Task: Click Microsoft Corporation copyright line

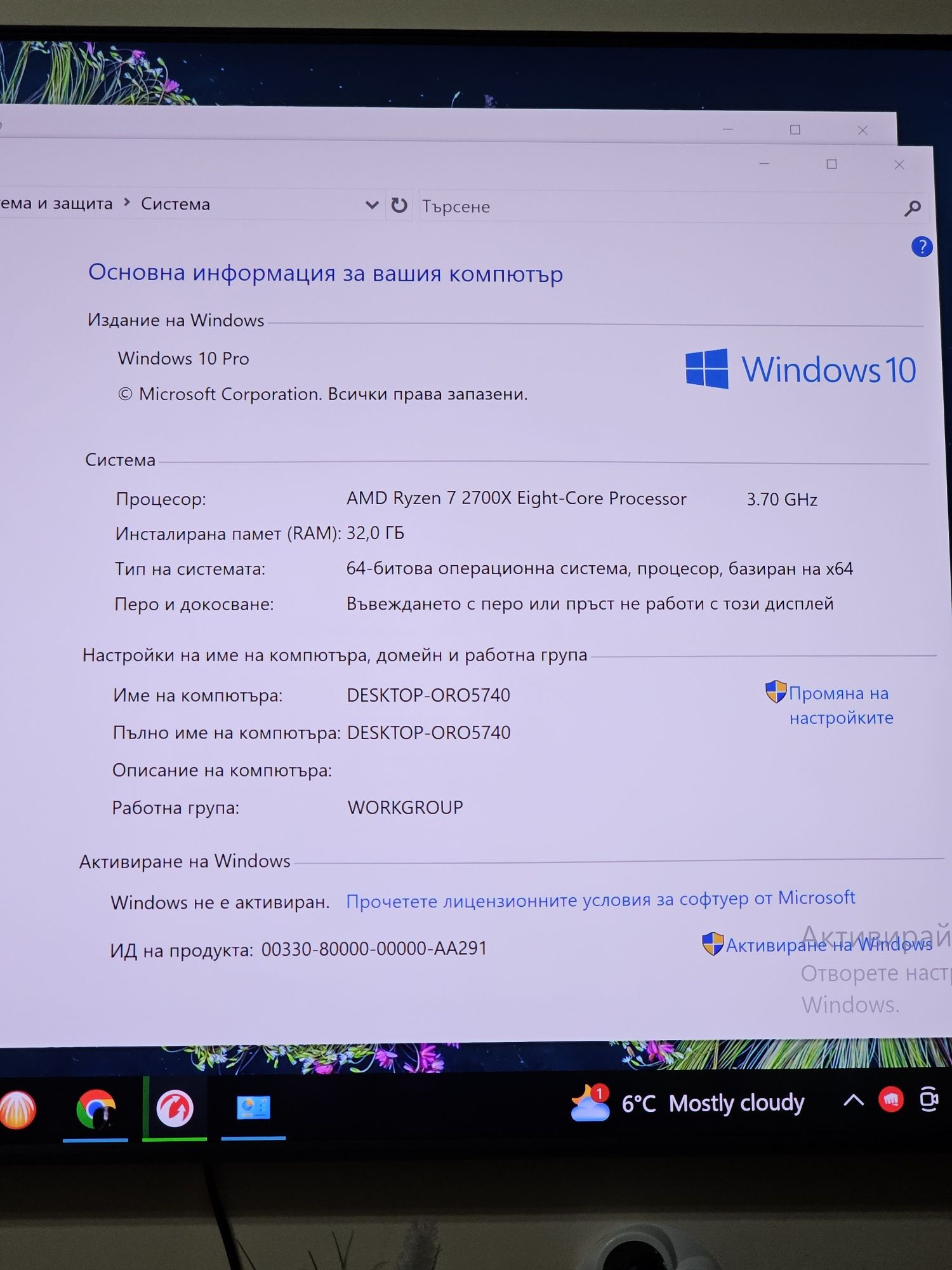Action: click(322, 394)
